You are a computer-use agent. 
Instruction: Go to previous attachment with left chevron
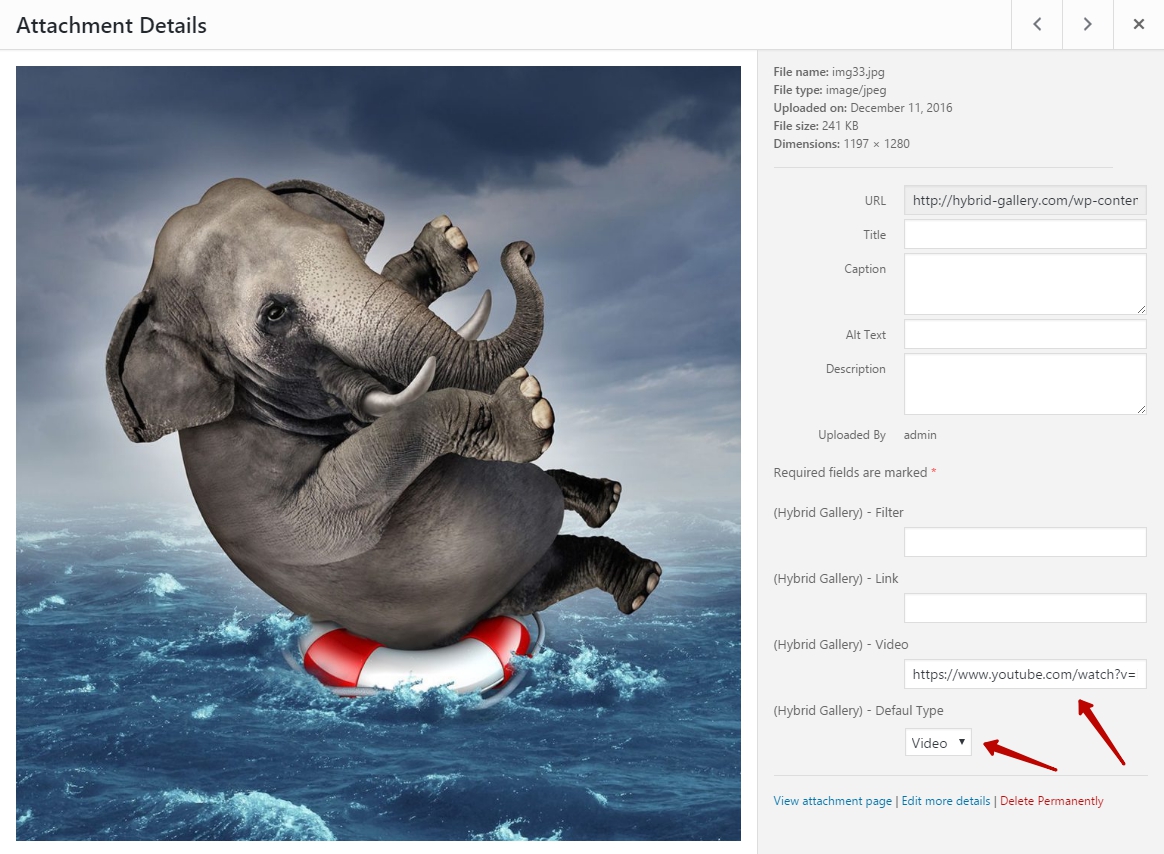pyautogui.click(x=1037, y=25)
